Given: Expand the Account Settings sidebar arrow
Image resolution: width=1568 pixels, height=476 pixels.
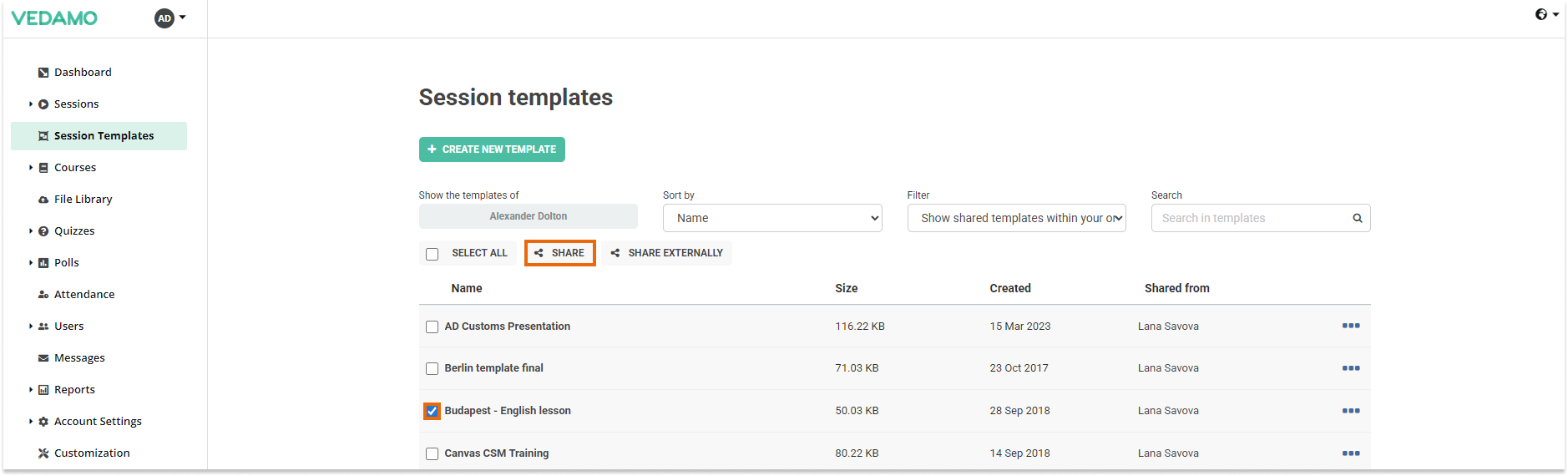Looking at the screenshot, I should point(31,422).
